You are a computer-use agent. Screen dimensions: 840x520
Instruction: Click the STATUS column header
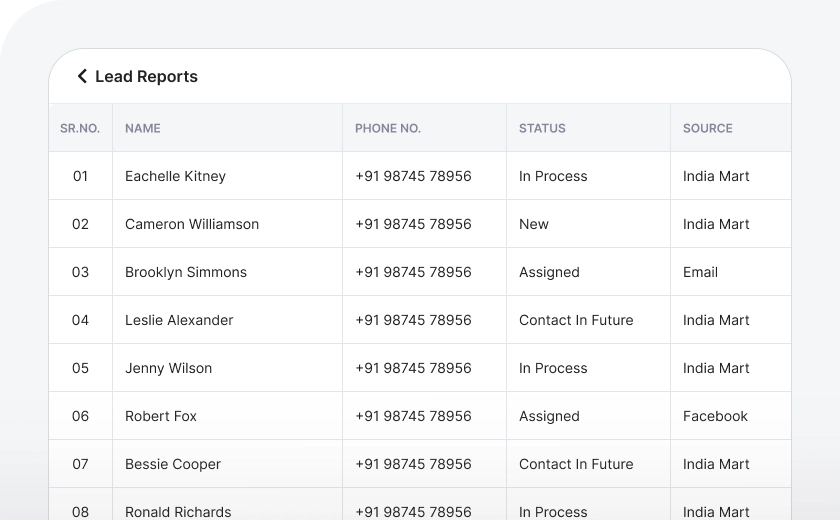(x=542, y=128)
